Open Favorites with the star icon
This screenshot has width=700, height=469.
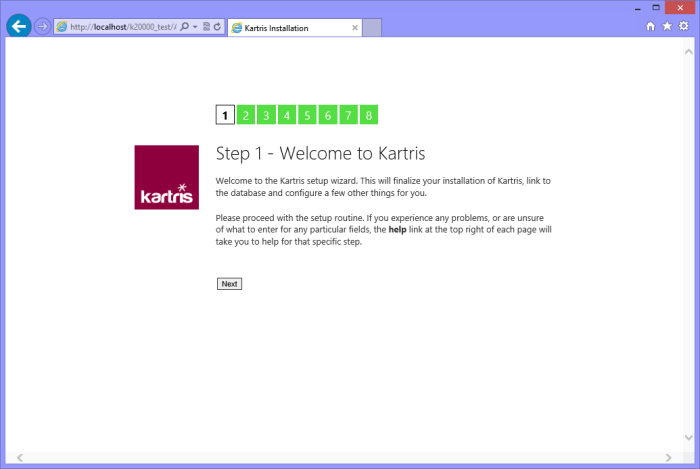667,26
